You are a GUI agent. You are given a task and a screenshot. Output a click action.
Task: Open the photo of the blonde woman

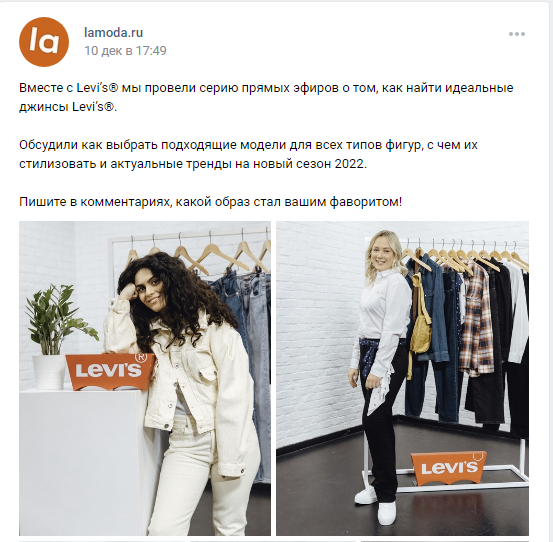[x=402, y=378]
